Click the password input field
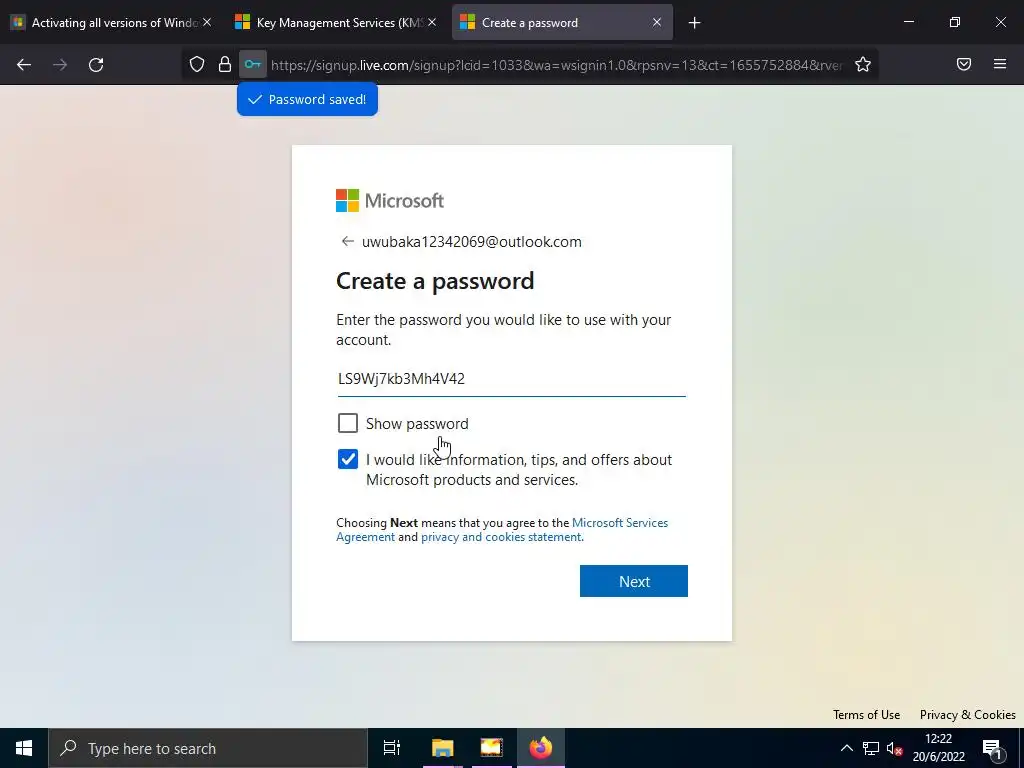 [x=511, y=379]
